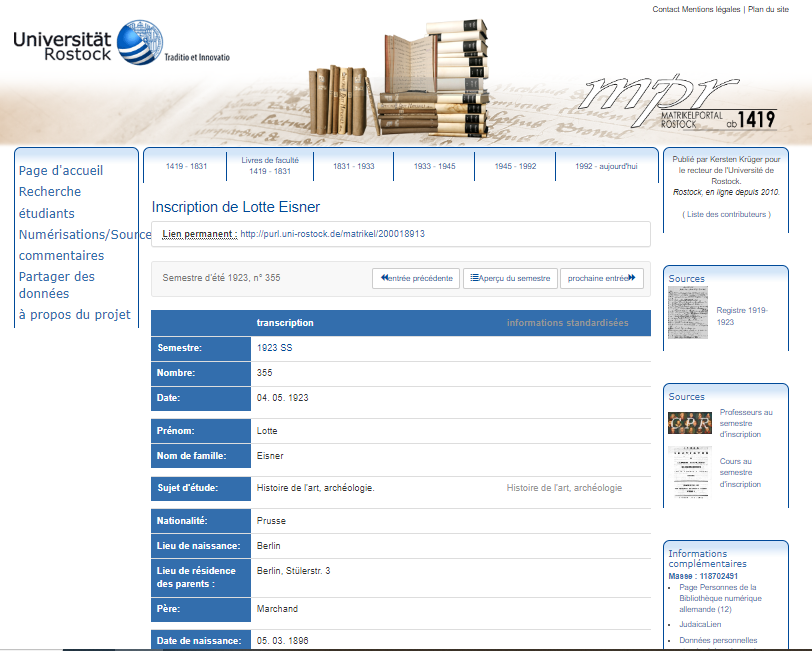Go to prochaine entrée
Viewport: 812px width, 651px height.
click(602, 278)
